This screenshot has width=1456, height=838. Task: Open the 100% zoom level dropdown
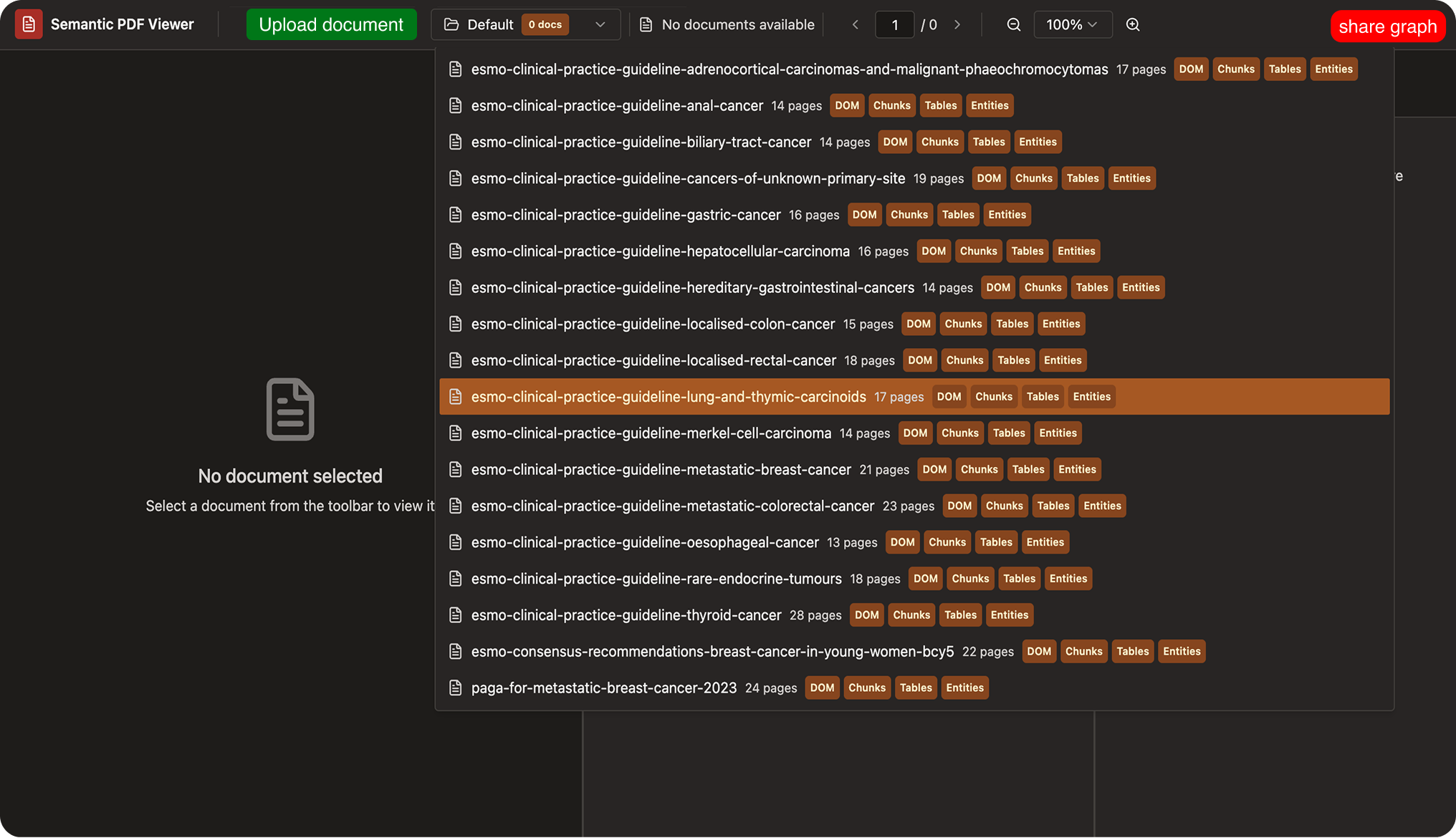tap(1073, 24)
